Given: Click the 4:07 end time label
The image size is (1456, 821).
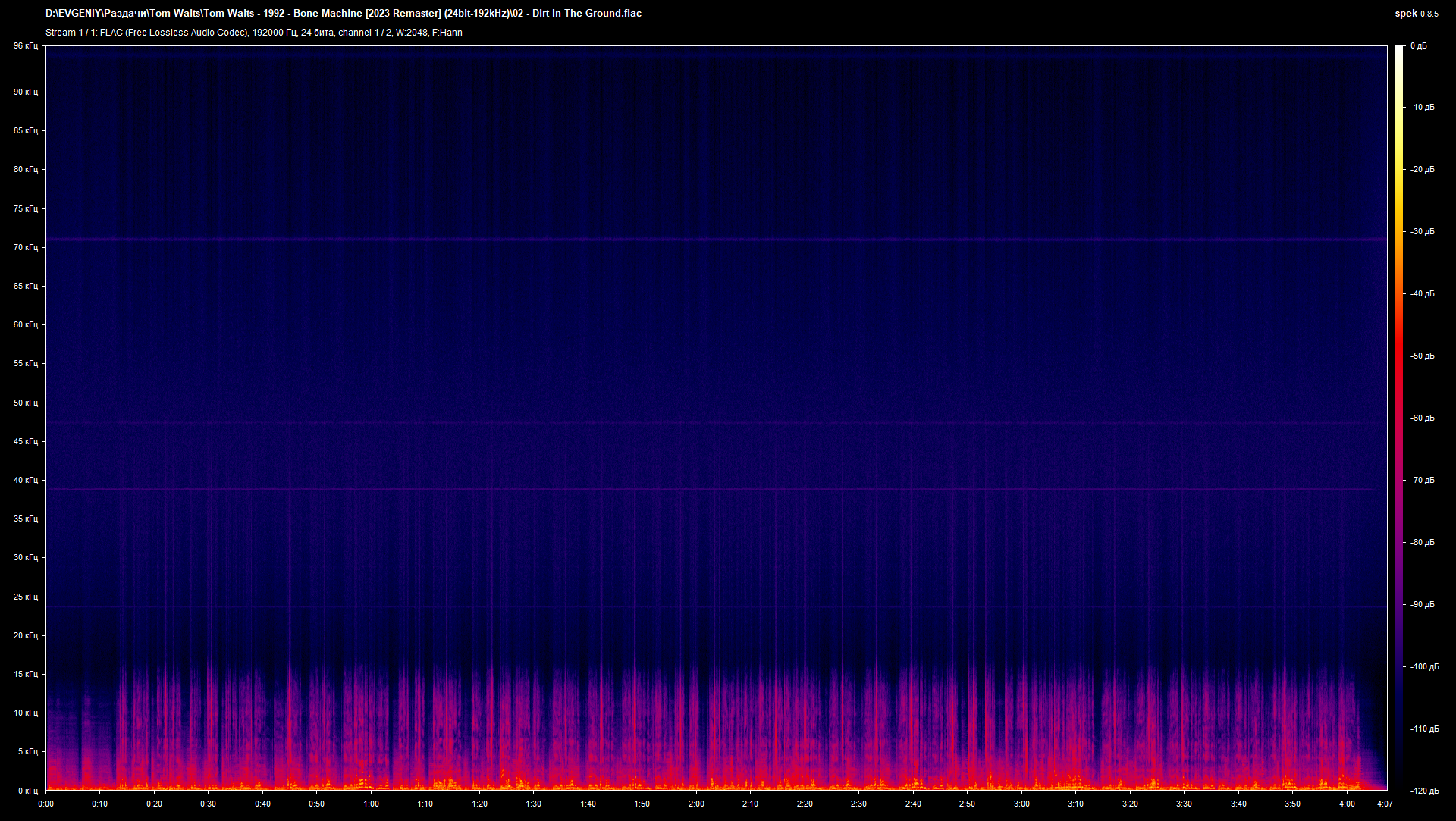Looking at the screenshot, I should 1385,804.
